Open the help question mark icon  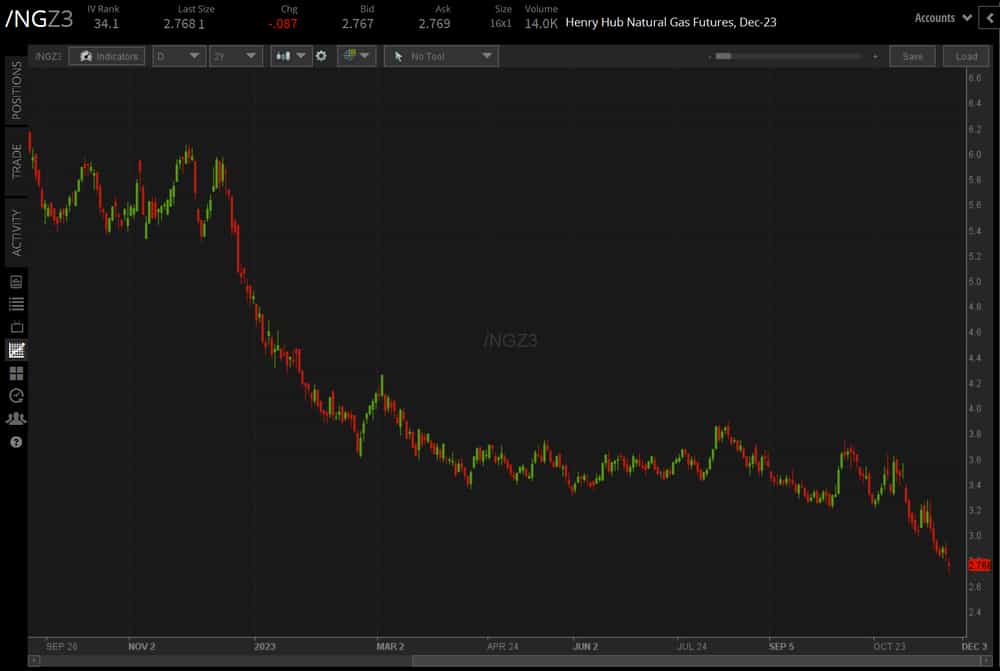(17, 442)
